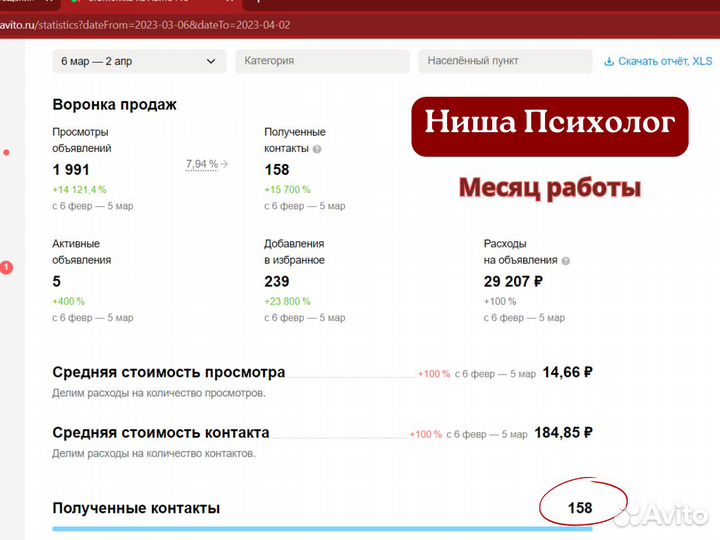The image size is (720, 540).
Task: Click the Добавления в избранное value 239
Action: 276,281
